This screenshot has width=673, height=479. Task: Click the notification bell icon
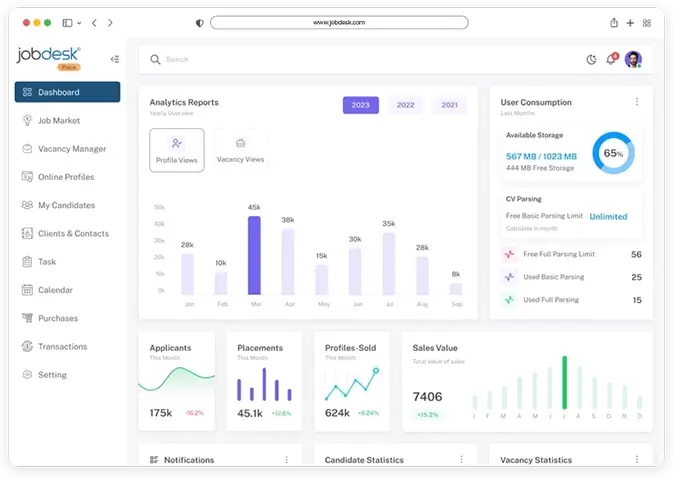pyautogui.click(x=611, y=60)
